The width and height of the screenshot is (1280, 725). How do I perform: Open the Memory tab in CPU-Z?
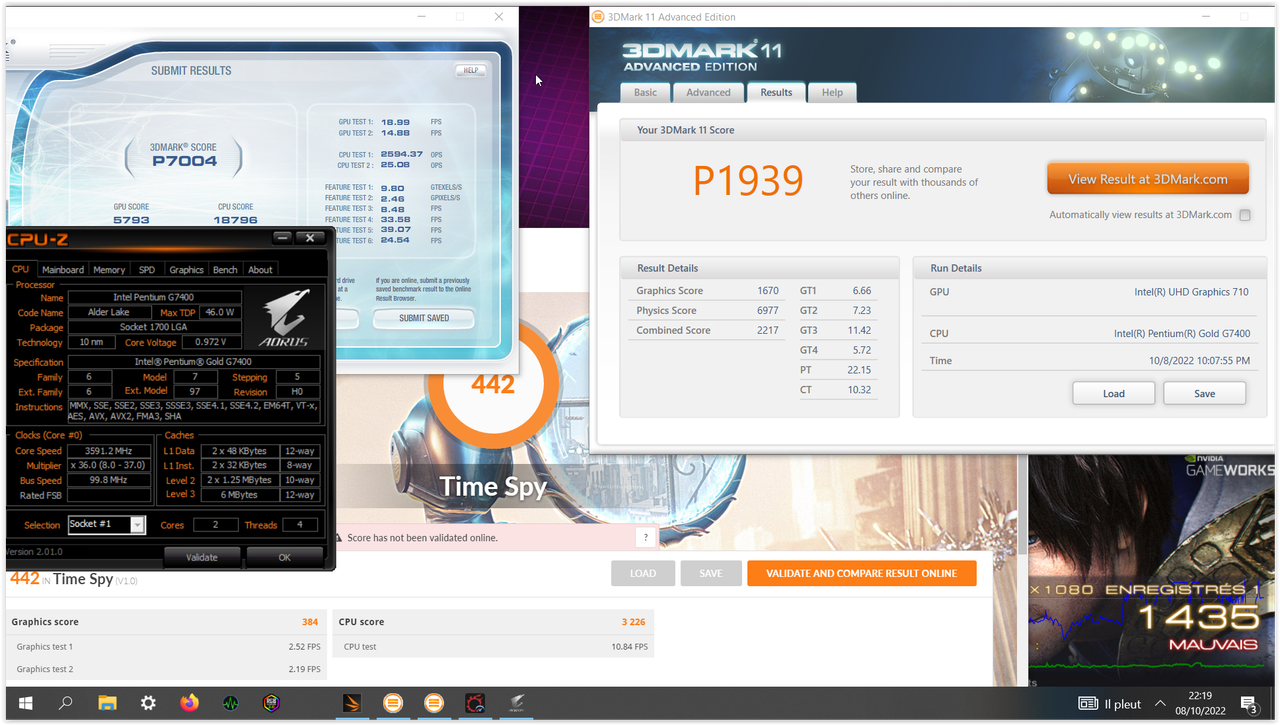pos(109,270)
